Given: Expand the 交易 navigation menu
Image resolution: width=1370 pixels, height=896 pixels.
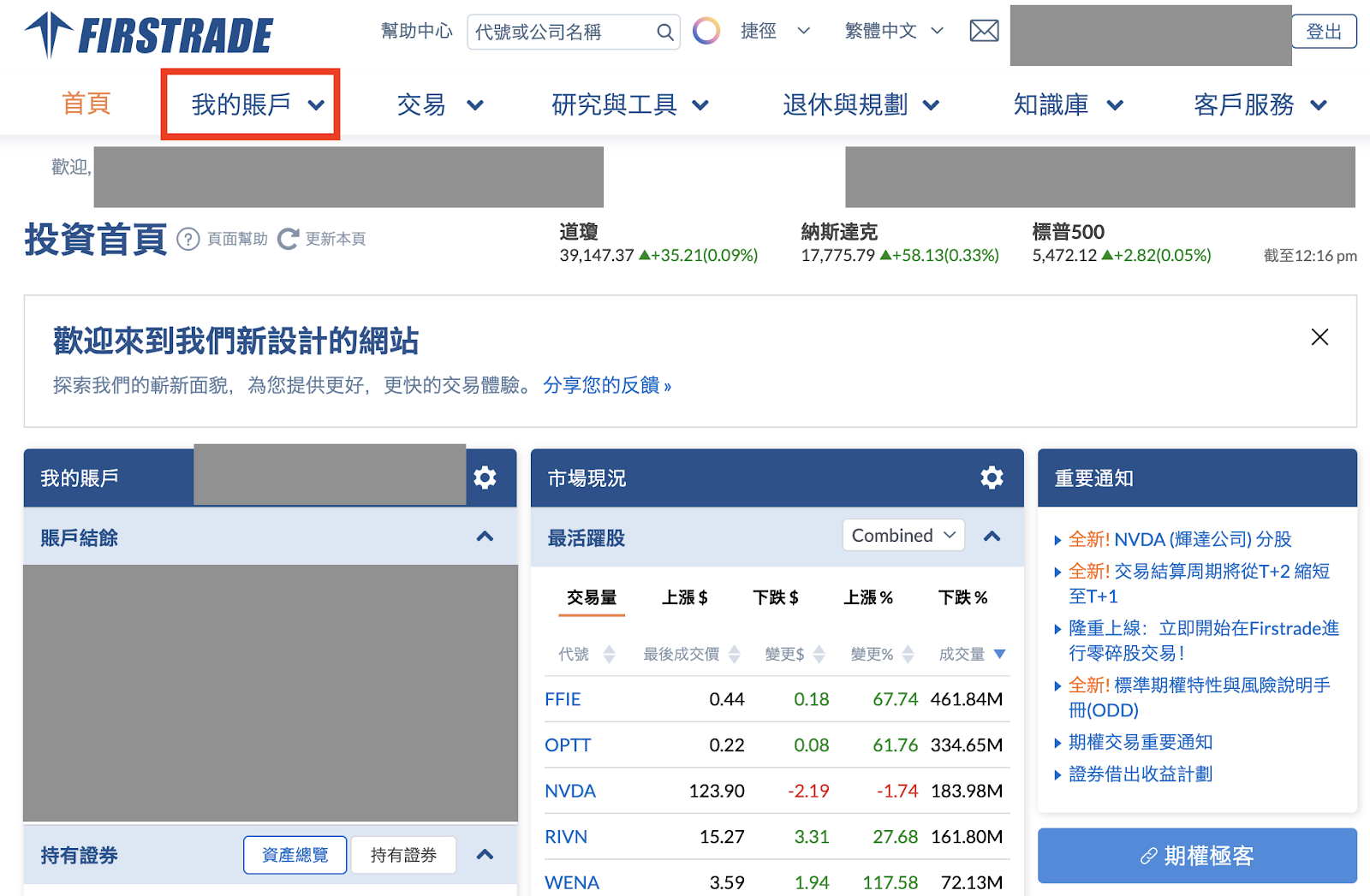Looking at the screenshot, I should pyautogui.click(x=440, y=104).
